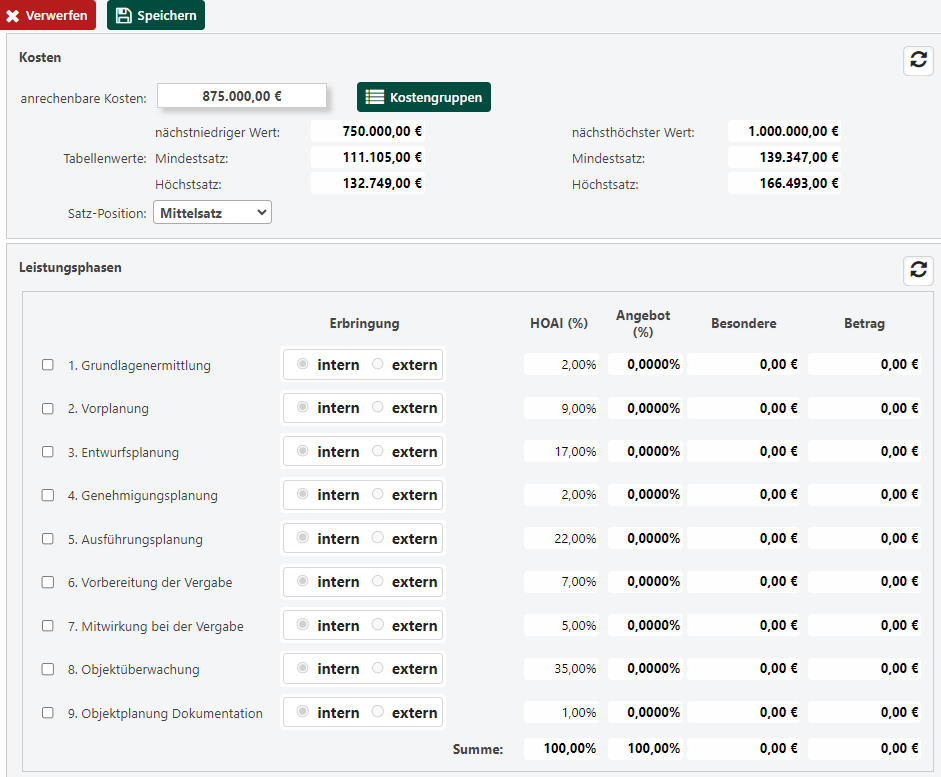Select intern for Ausführungsplanung
Image resolution: width=941 pixels, height=777 pixels.
point(303,539)
